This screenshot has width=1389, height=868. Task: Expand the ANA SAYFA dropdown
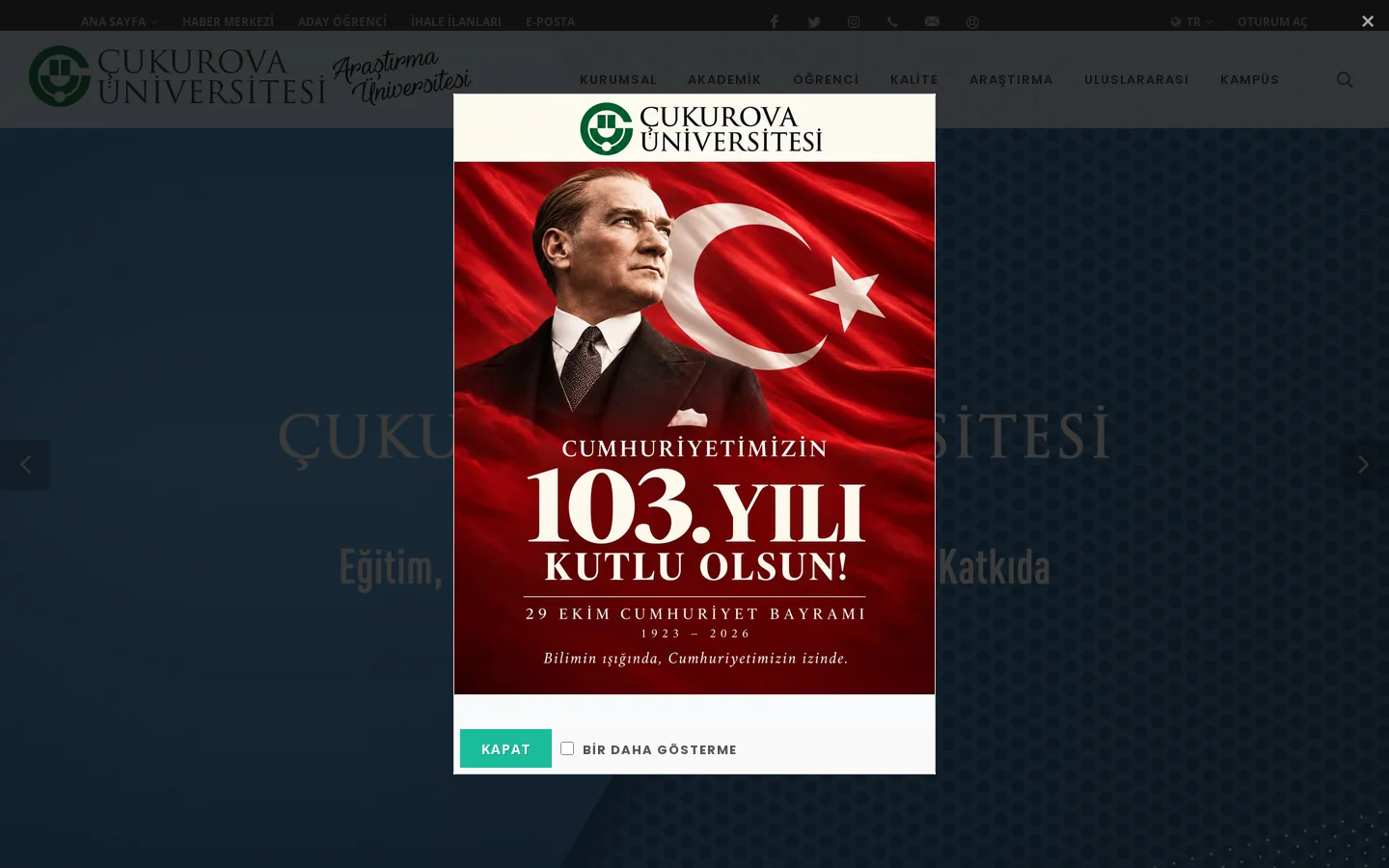coord(119,21)
